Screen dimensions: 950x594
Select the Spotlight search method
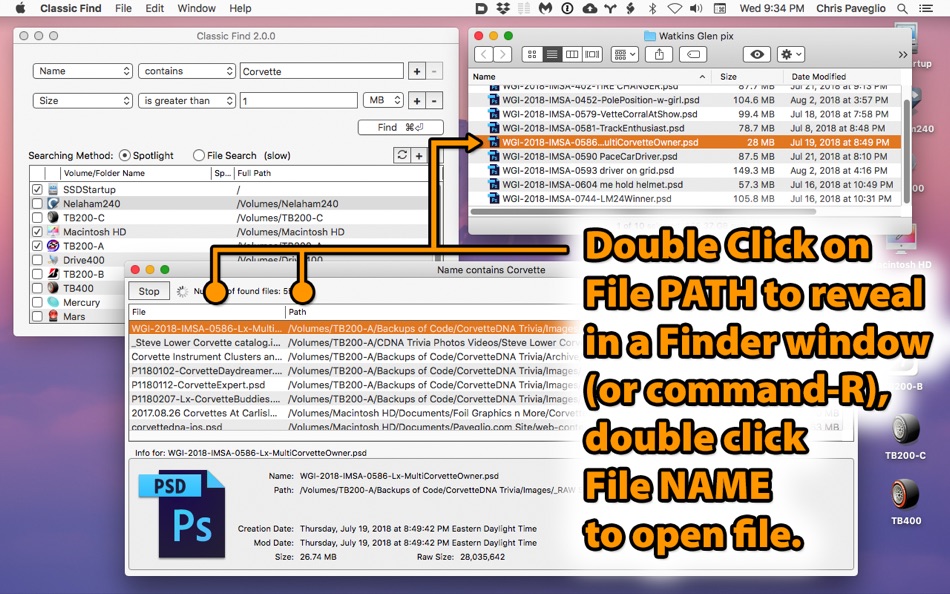pos(125,155)
